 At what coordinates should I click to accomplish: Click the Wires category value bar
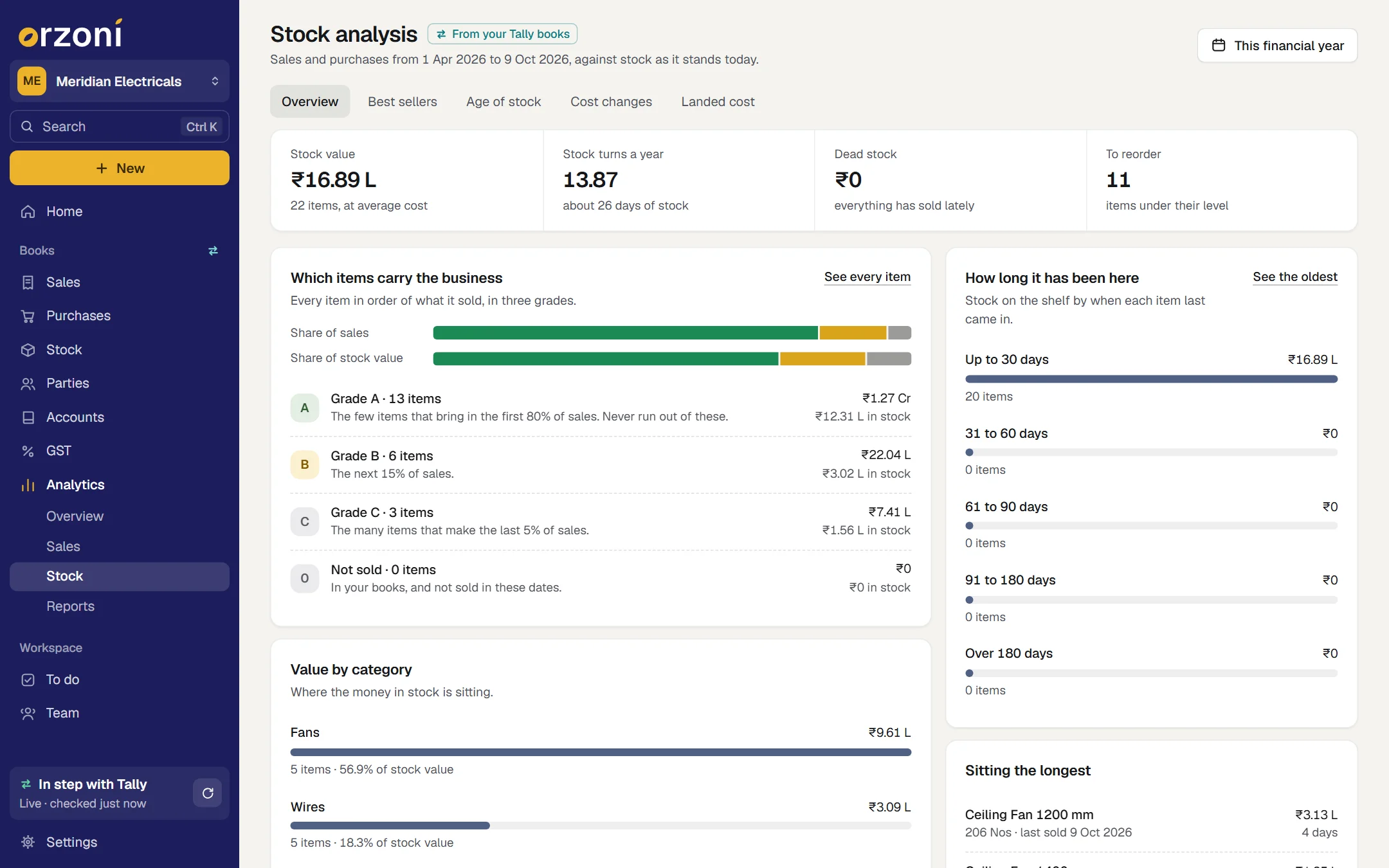pyautogui.click(x=601, y=826)
